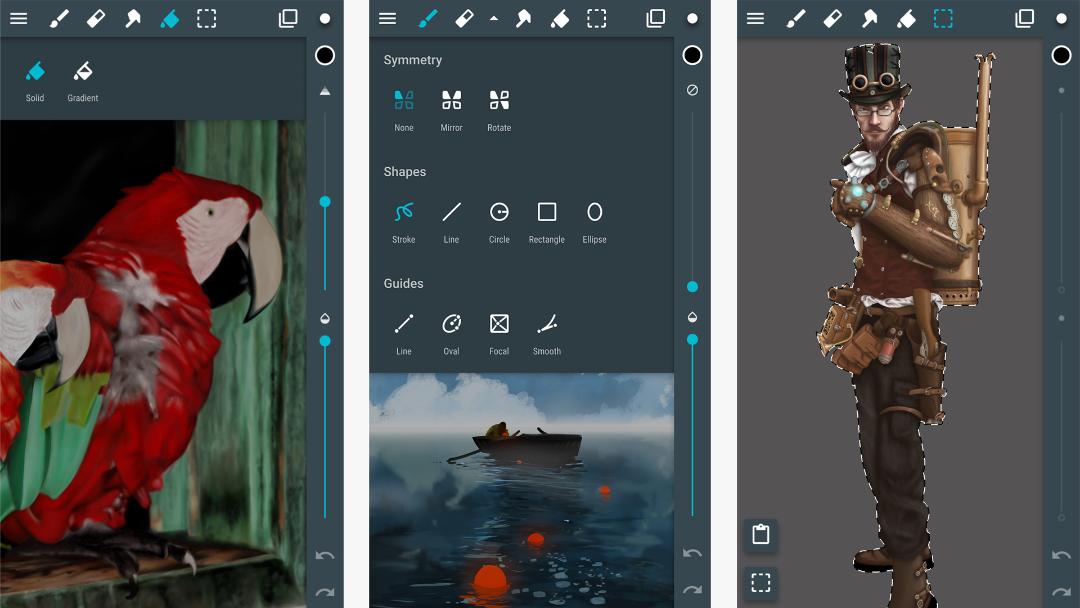The width and height of the screenshot is (1080, 608).
Task: Click the undo arrow in boat screen
Action: click(692, 553)
